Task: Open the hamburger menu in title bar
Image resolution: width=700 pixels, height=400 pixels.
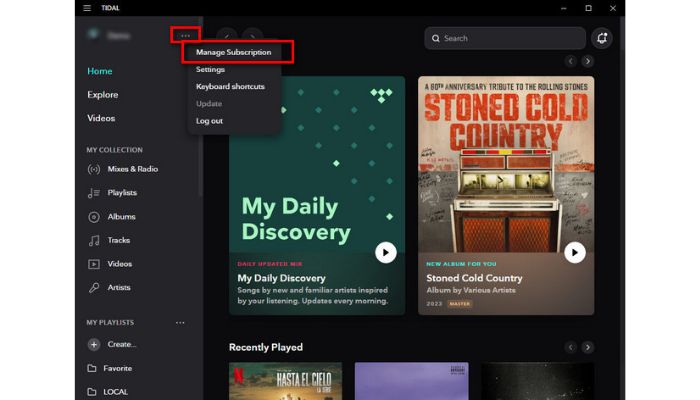Action: click(87, 8)
